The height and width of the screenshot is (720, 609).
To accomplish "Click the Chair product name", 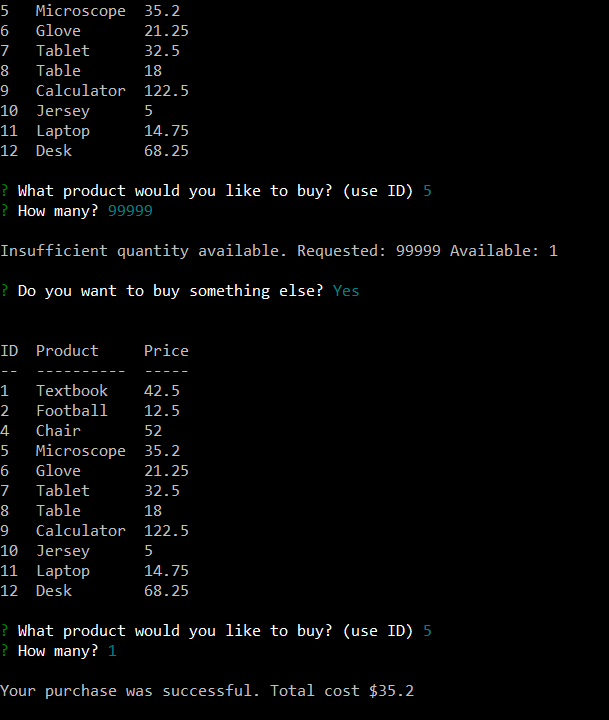I will pos(58,431).
